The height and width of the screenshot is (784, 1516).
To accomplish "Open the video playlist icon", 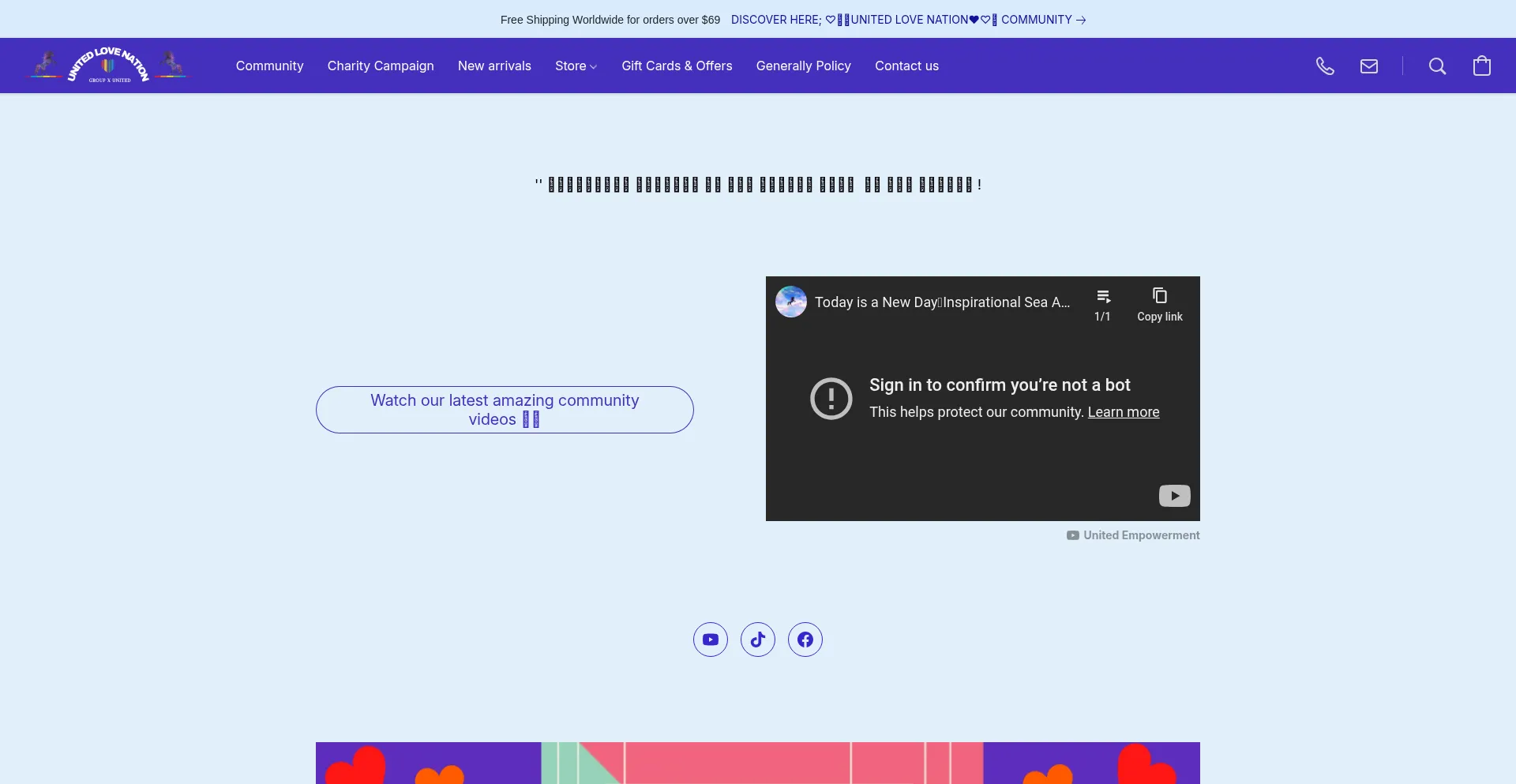I will coord(1103,304).
